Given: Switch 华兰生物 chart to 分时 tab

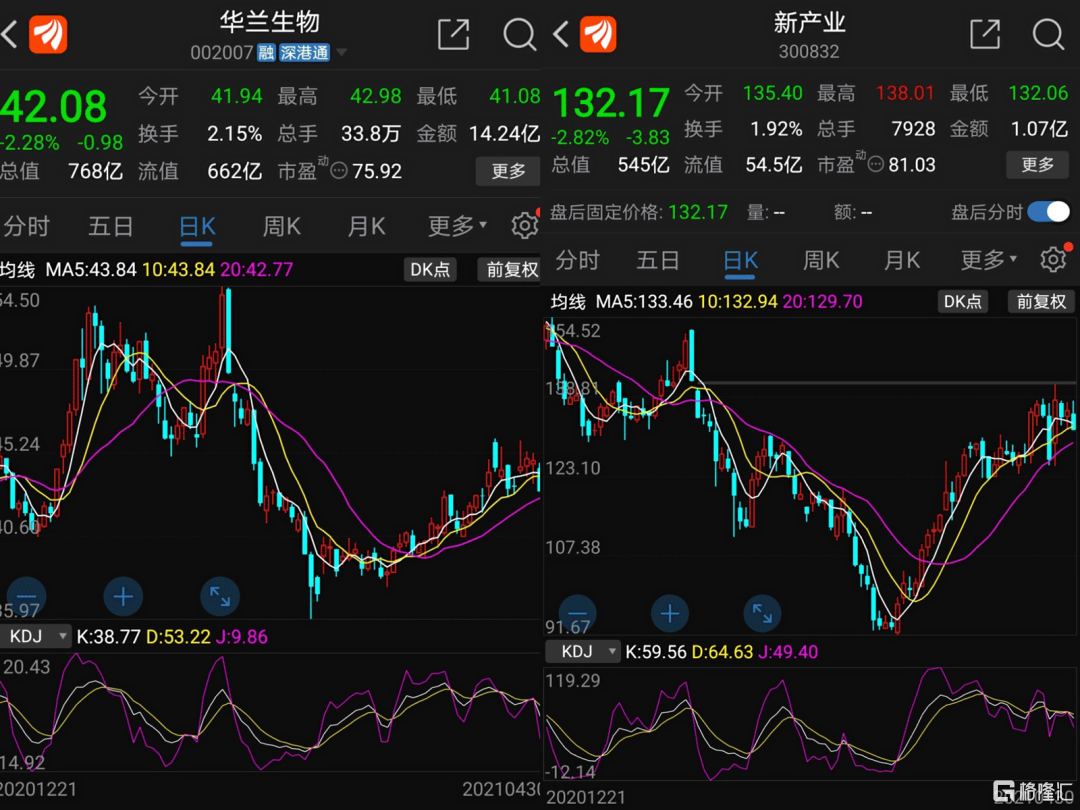Looking at the screenshot, I should pyautogui.click(x=26, y=226).
